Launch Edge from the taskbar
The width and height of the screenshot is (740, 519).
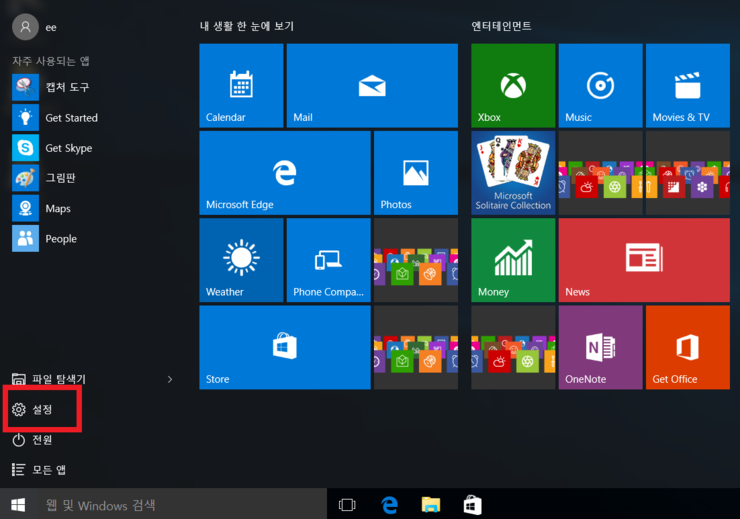[389, 505]
